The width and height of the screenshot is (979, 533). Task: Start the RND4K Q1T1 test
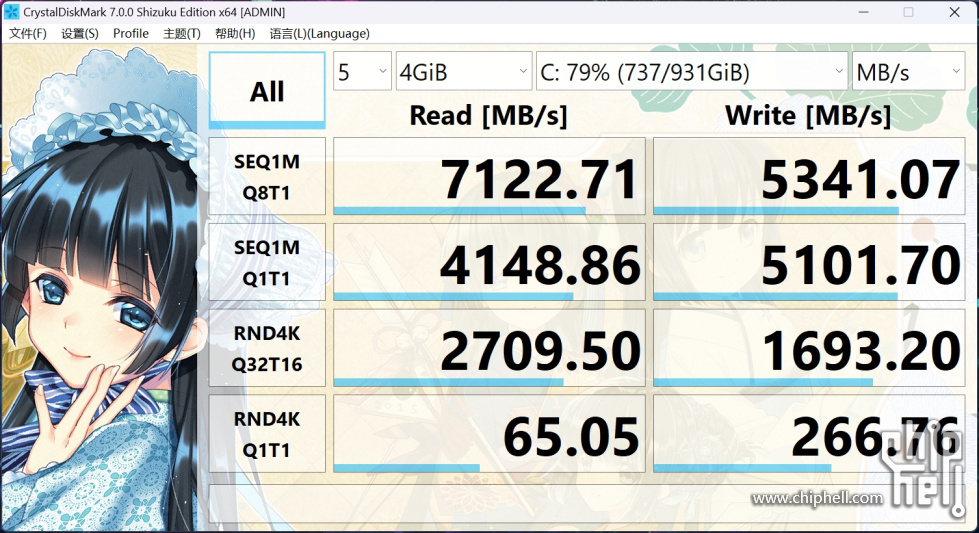click(x=267, y=434)
